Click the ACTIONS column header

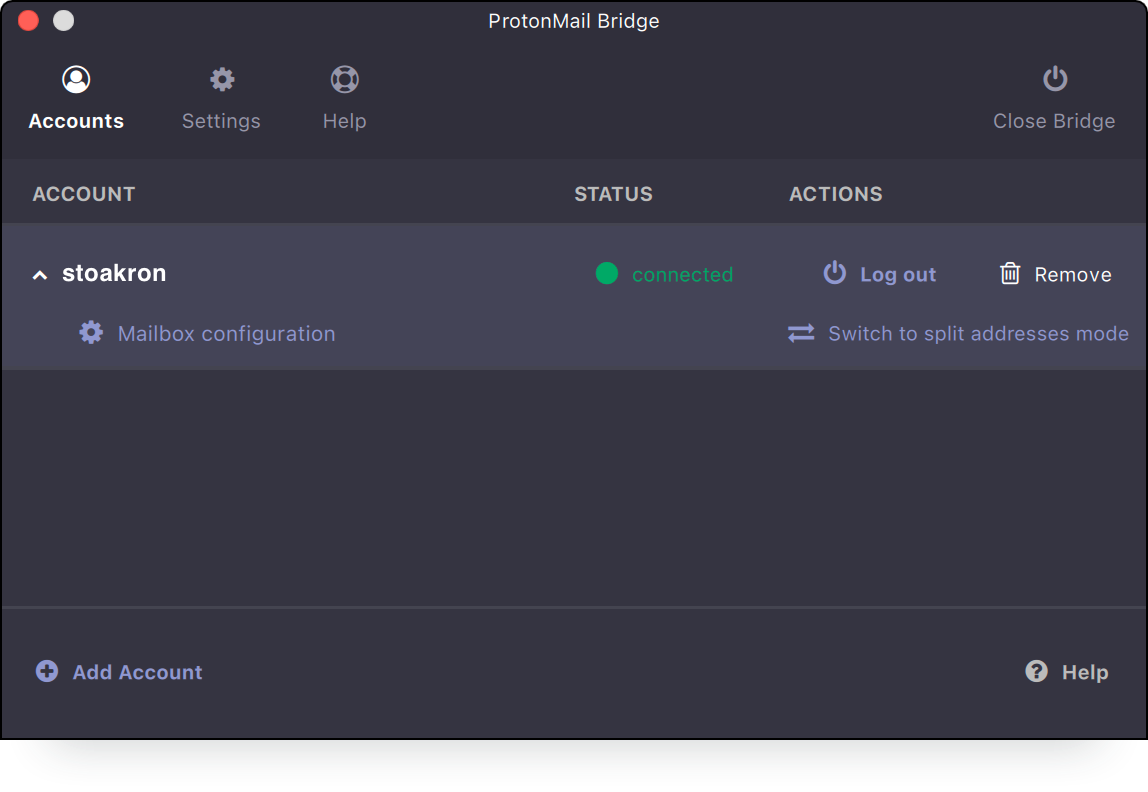coord(836,194)
